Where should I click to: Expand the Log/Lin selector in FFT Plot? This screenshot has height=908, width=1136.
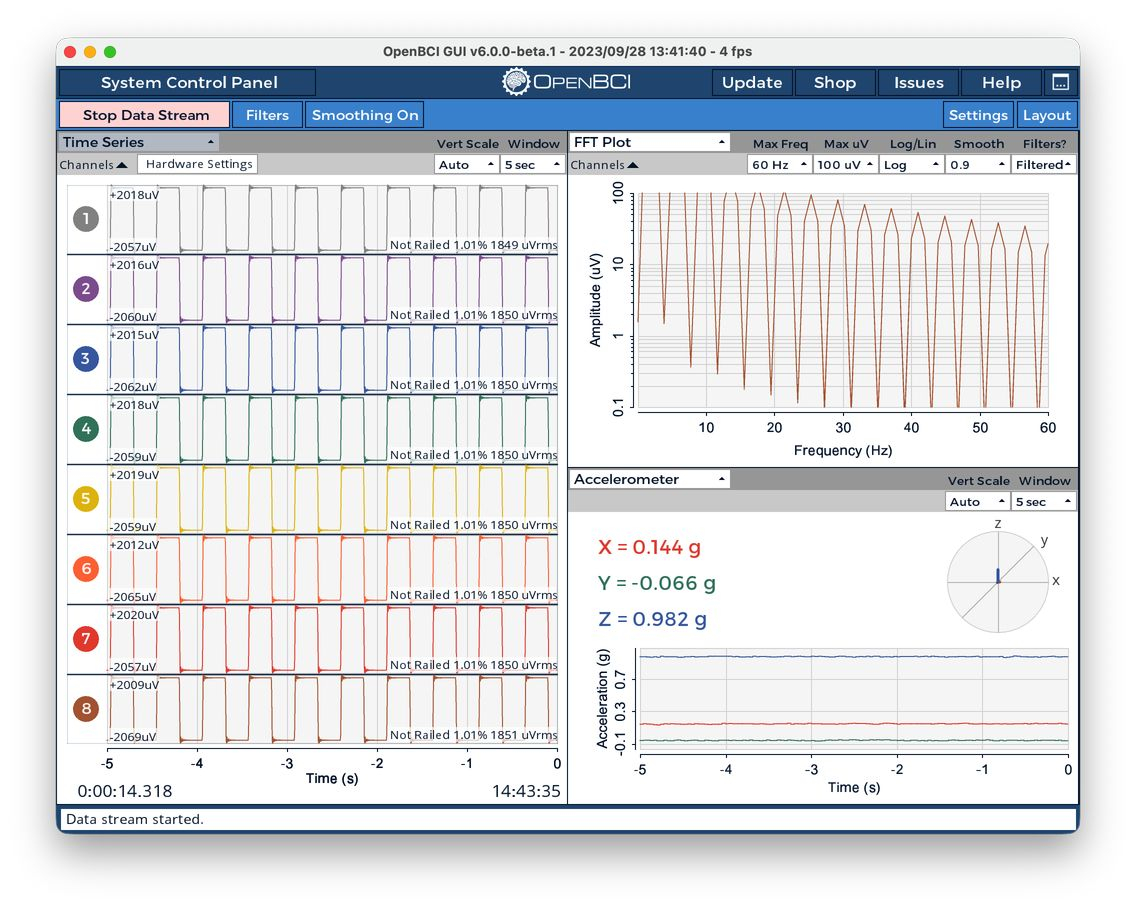point(911,164)
